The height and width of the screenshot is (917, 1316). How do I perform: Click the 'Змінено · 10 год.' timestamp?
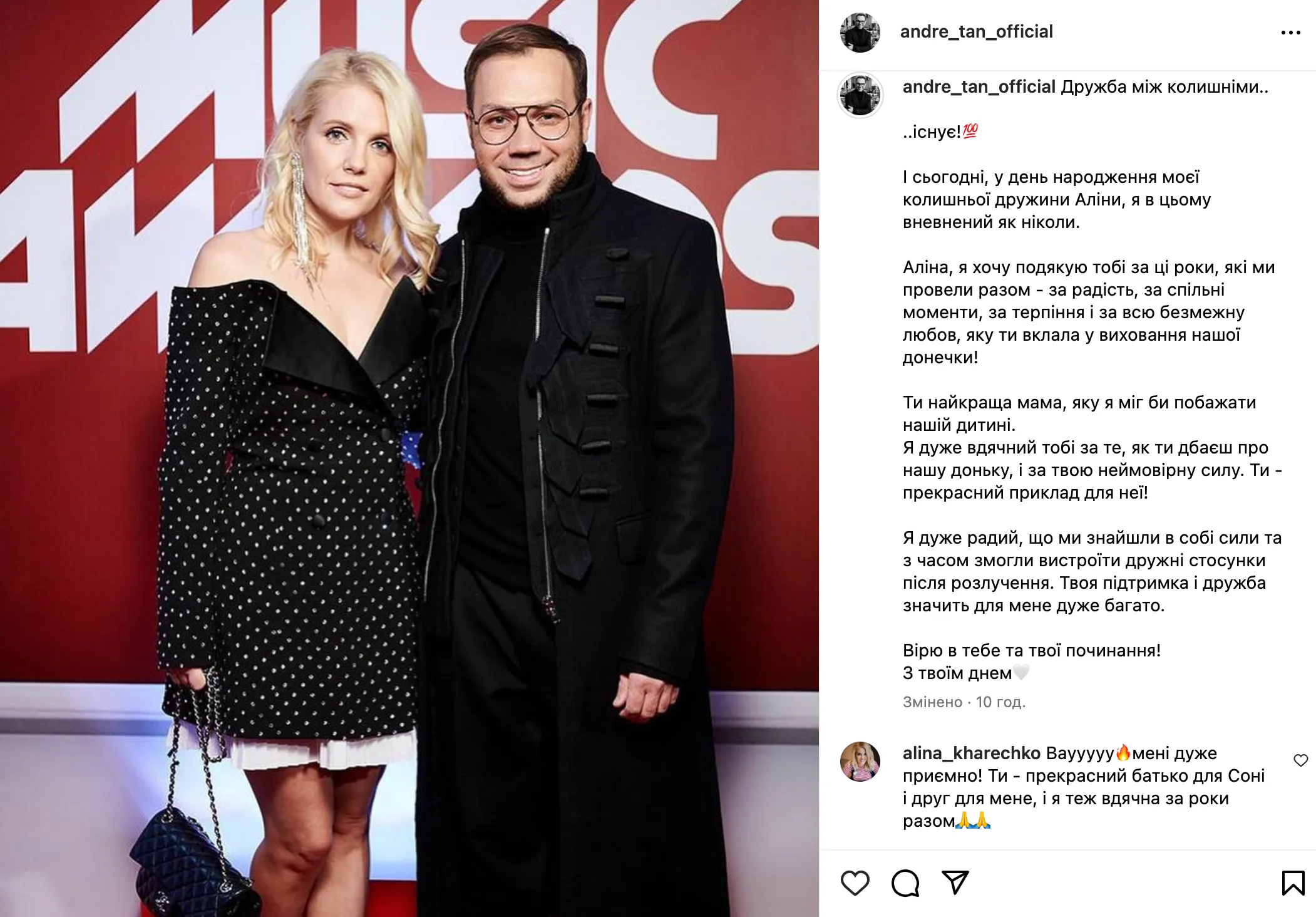(x=964, y=702)
